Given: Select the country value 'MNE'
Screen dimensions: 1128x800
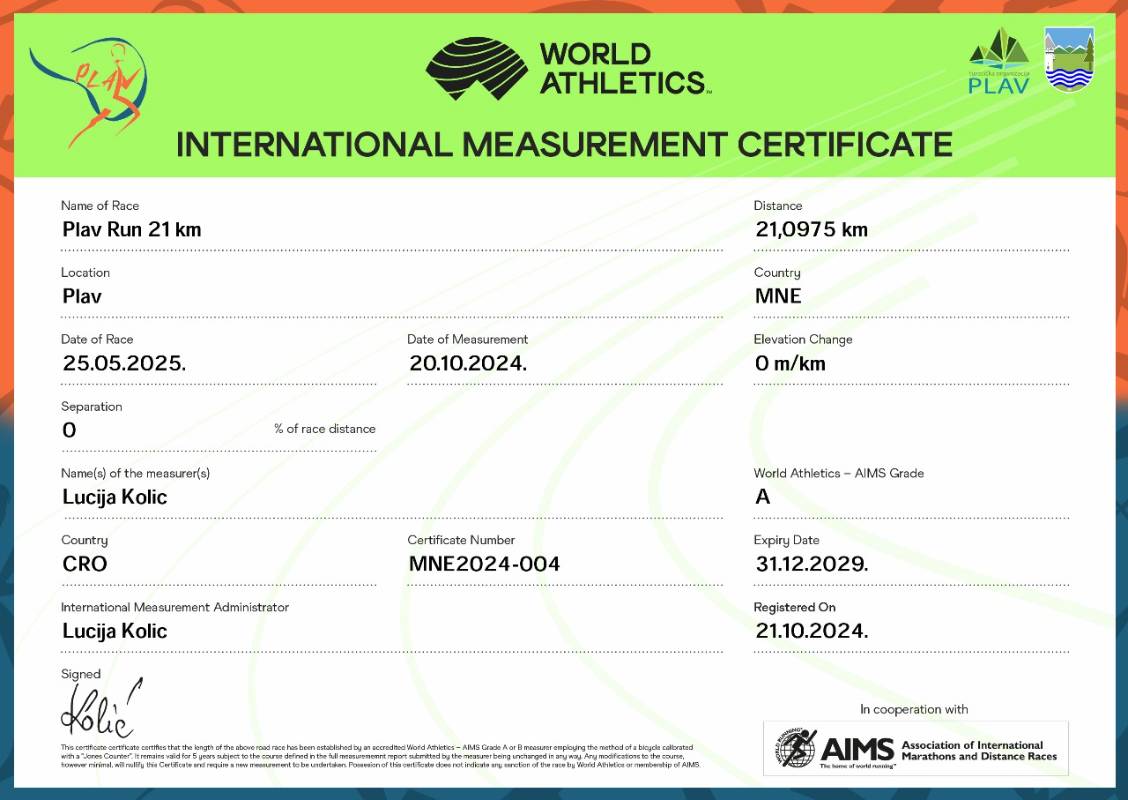Looking at the screenshot, I should (778, 296).
